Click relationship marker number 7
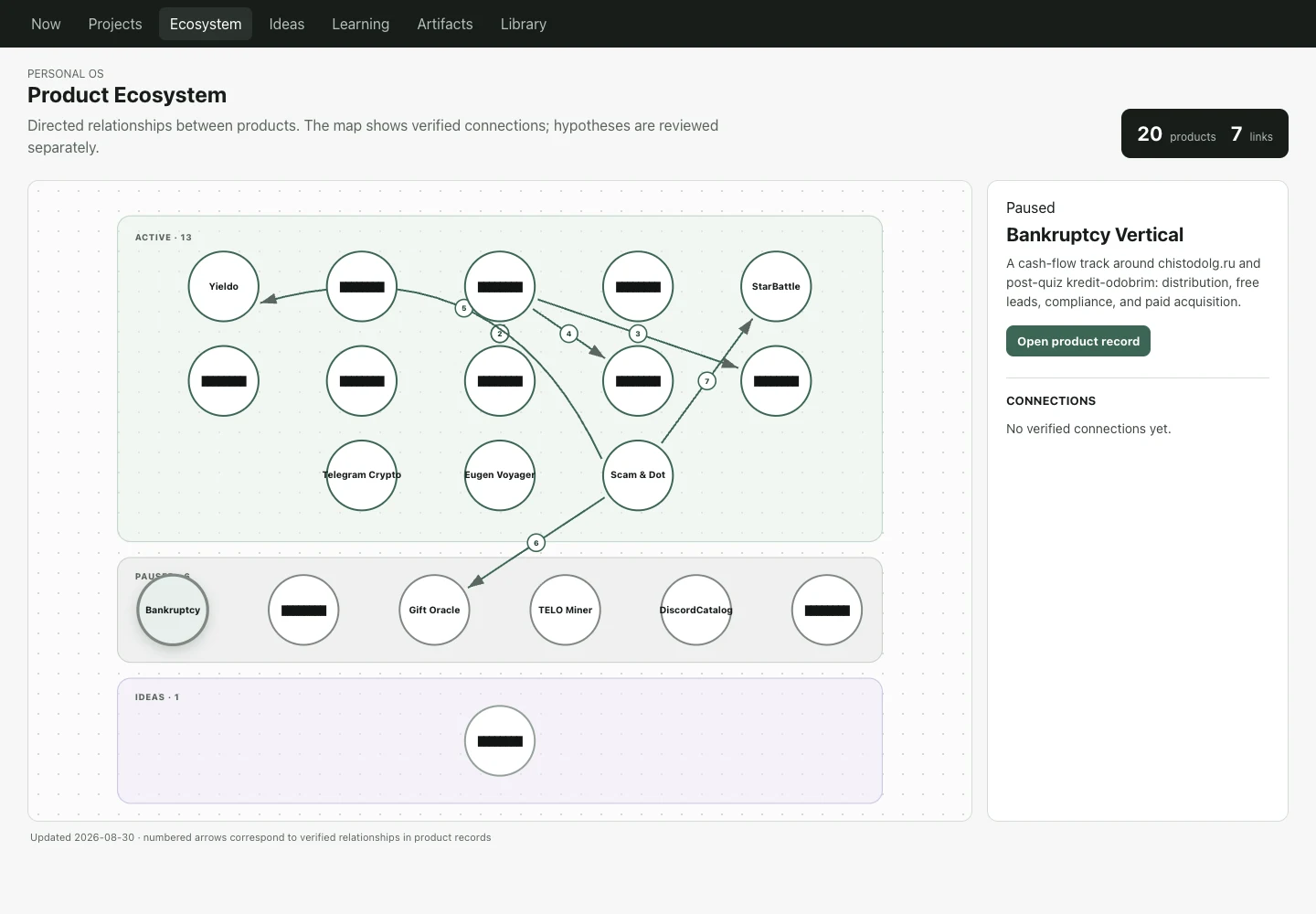The height and width of the screenshot is (914, 1316). point(706,381)
